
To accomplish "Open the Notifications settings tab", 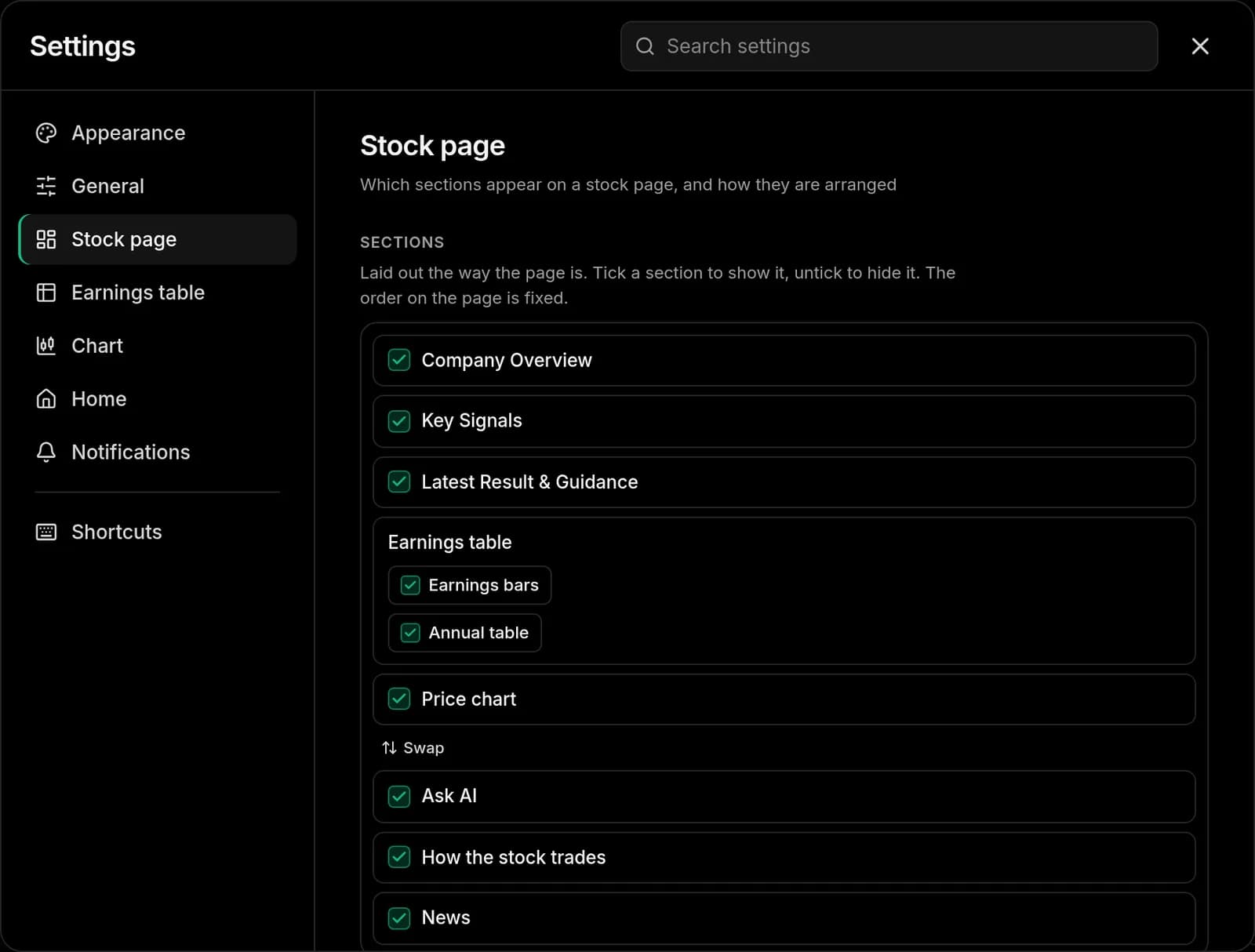I will click(x=158, y=452).
